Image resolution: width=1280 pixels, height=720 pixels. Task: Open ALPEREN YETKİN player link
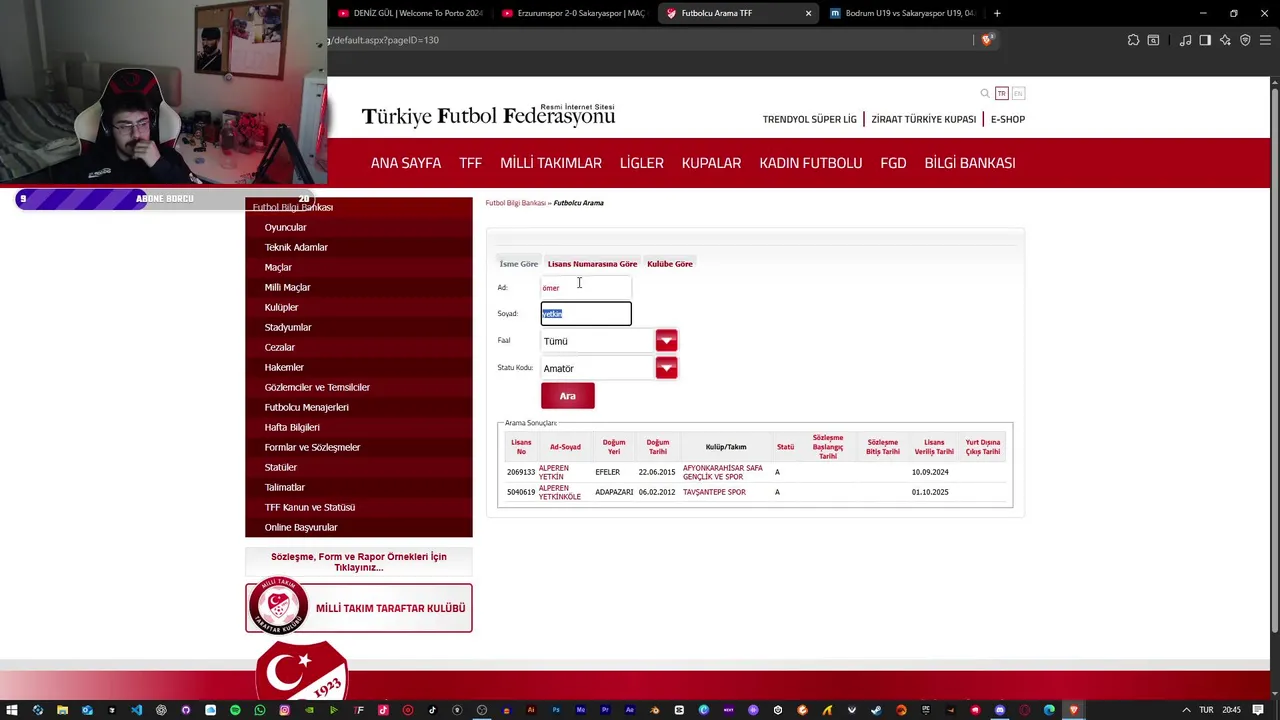pos(554,472)
